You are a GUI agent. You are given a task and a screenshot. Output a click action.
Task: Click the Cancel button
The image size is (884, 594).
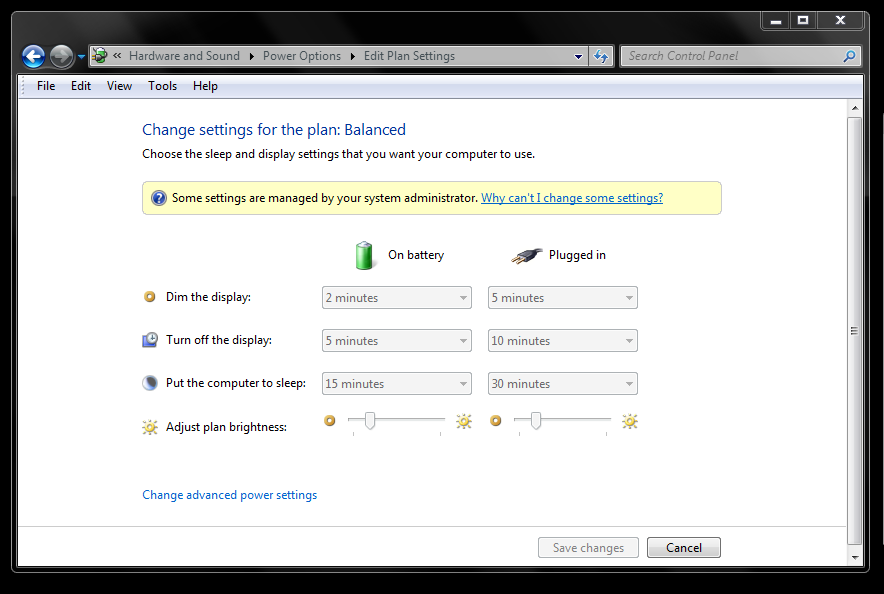click(684, 547)
